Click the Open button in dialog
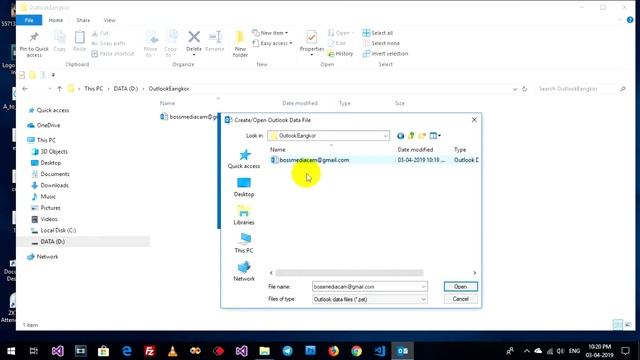 click(x=460, y=287)
